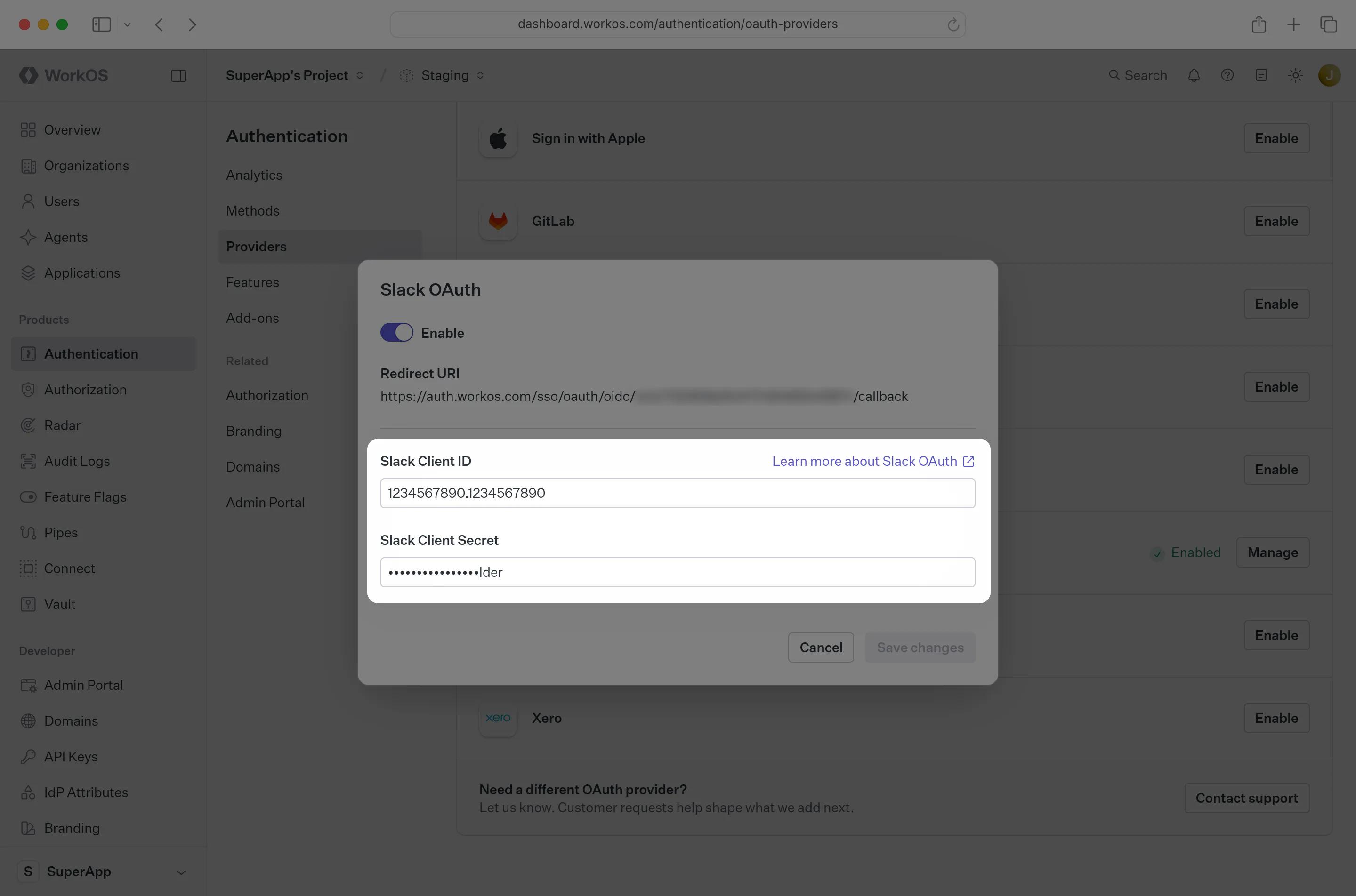Click the Slack Client Secret input field
This screenshot has height=896, width=1356.
pyautogui.click(x=678, y=572)
